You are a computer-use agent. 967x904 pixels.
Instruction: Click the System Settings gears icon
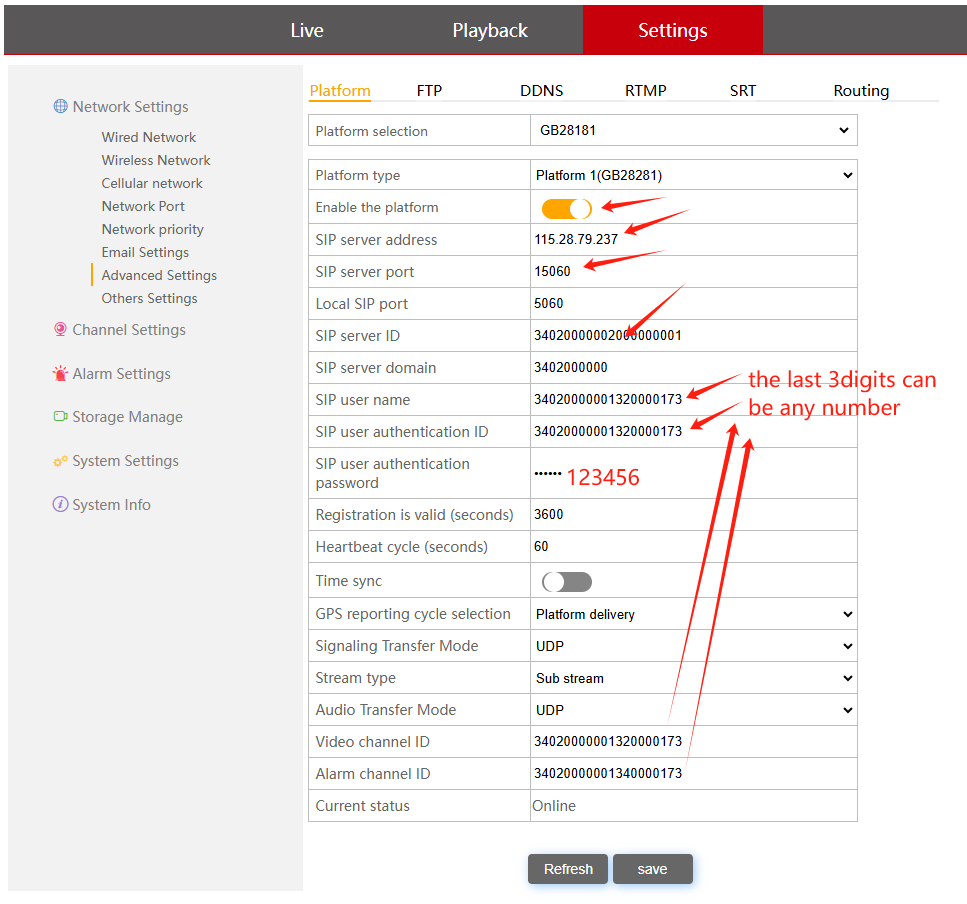tap(61, 461)
